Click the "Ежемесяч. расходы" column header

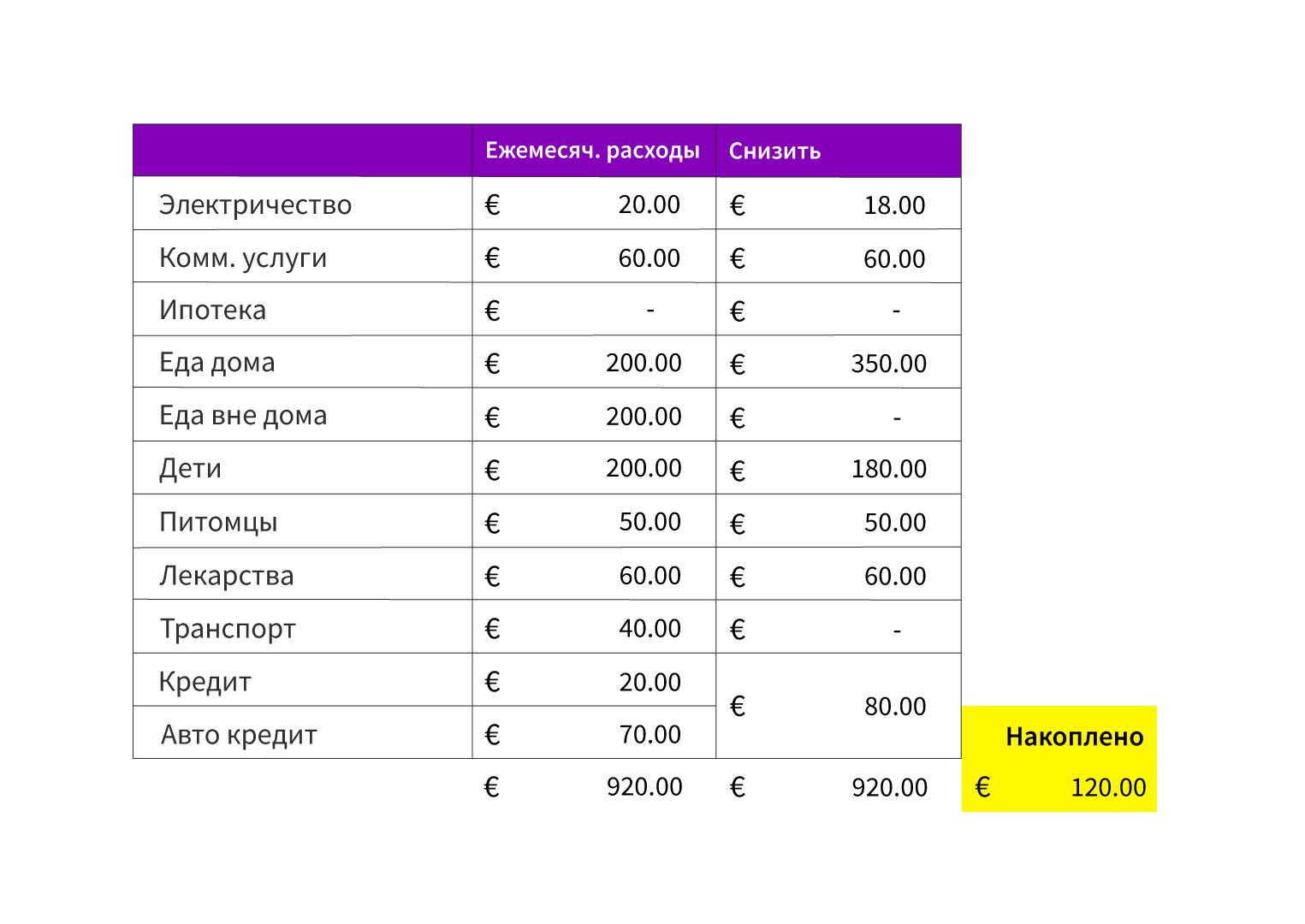click(x=592, y=151)
